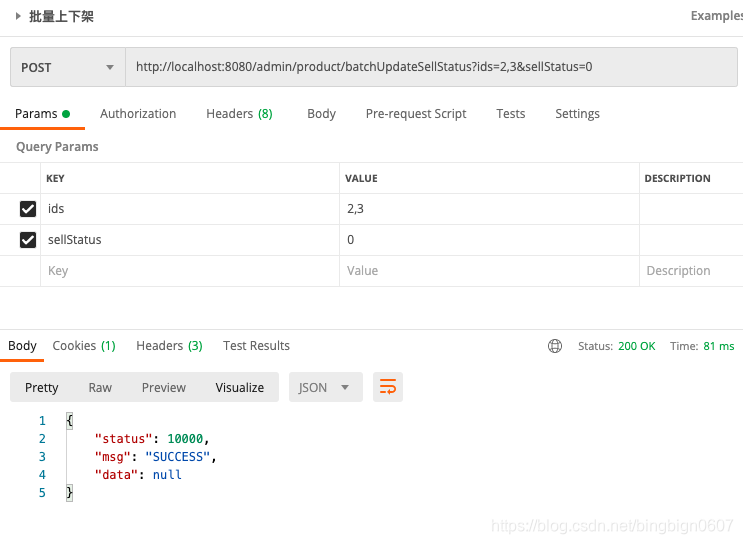Click the VALUE column header
This screenshot has height=544, width=743.
(361, 179)
